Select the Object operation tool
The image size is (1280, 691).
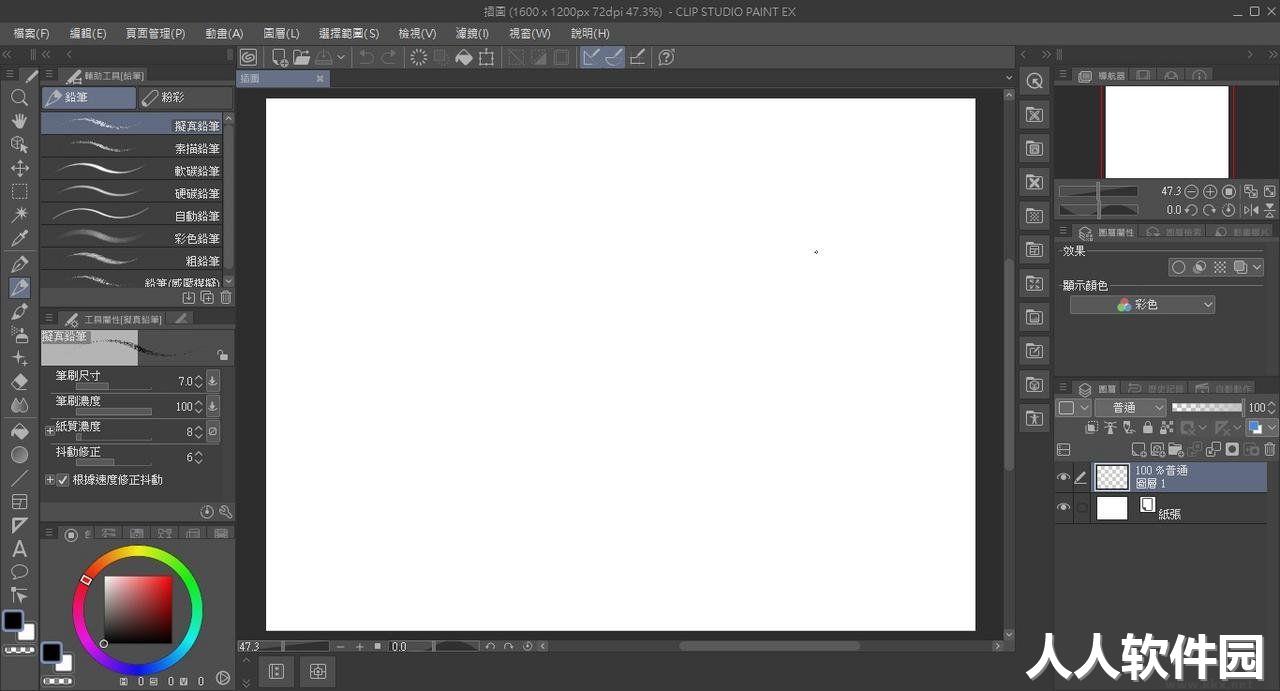click(19, 145)
